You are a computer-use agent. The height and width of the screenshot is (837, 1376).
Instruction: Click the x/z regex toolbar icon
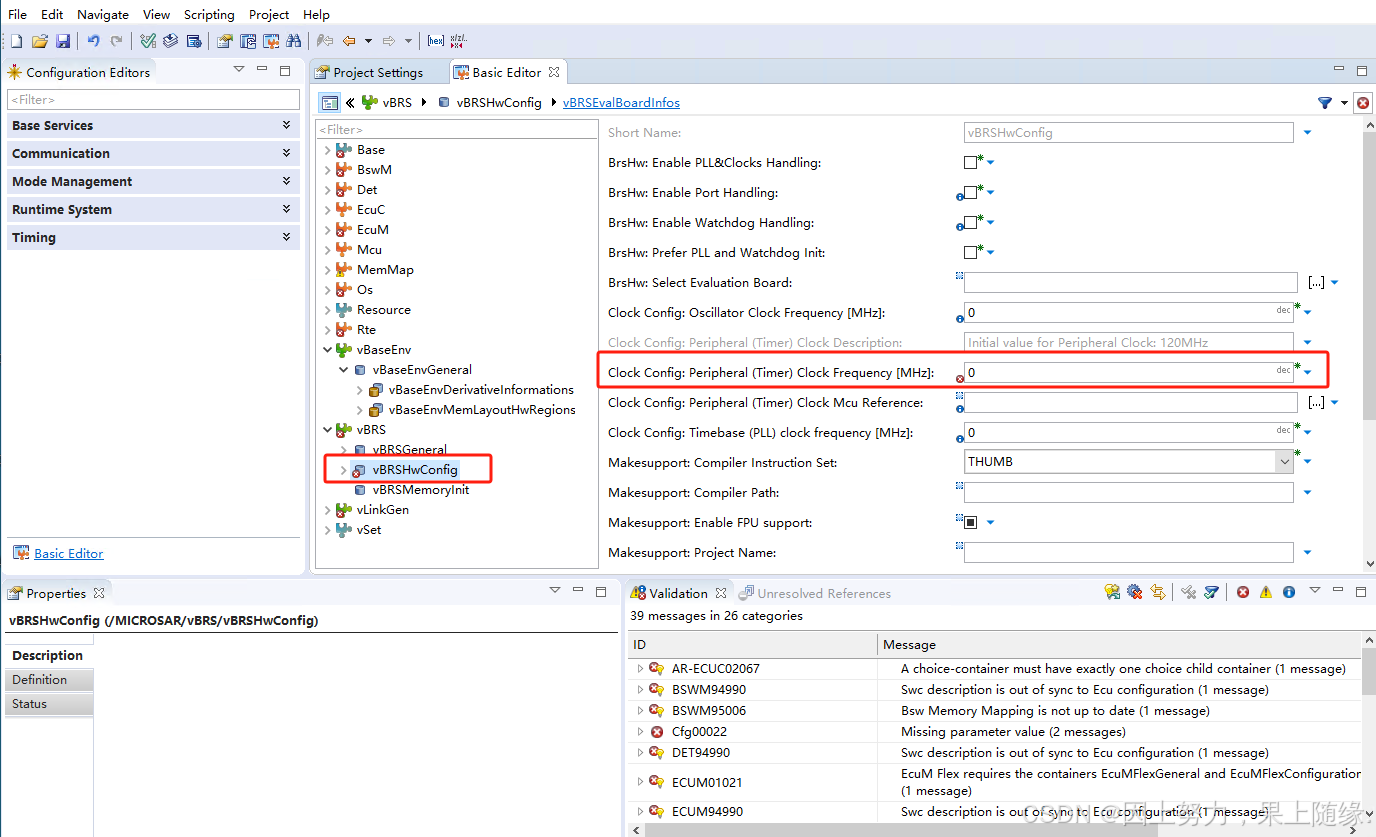(458, 41)
